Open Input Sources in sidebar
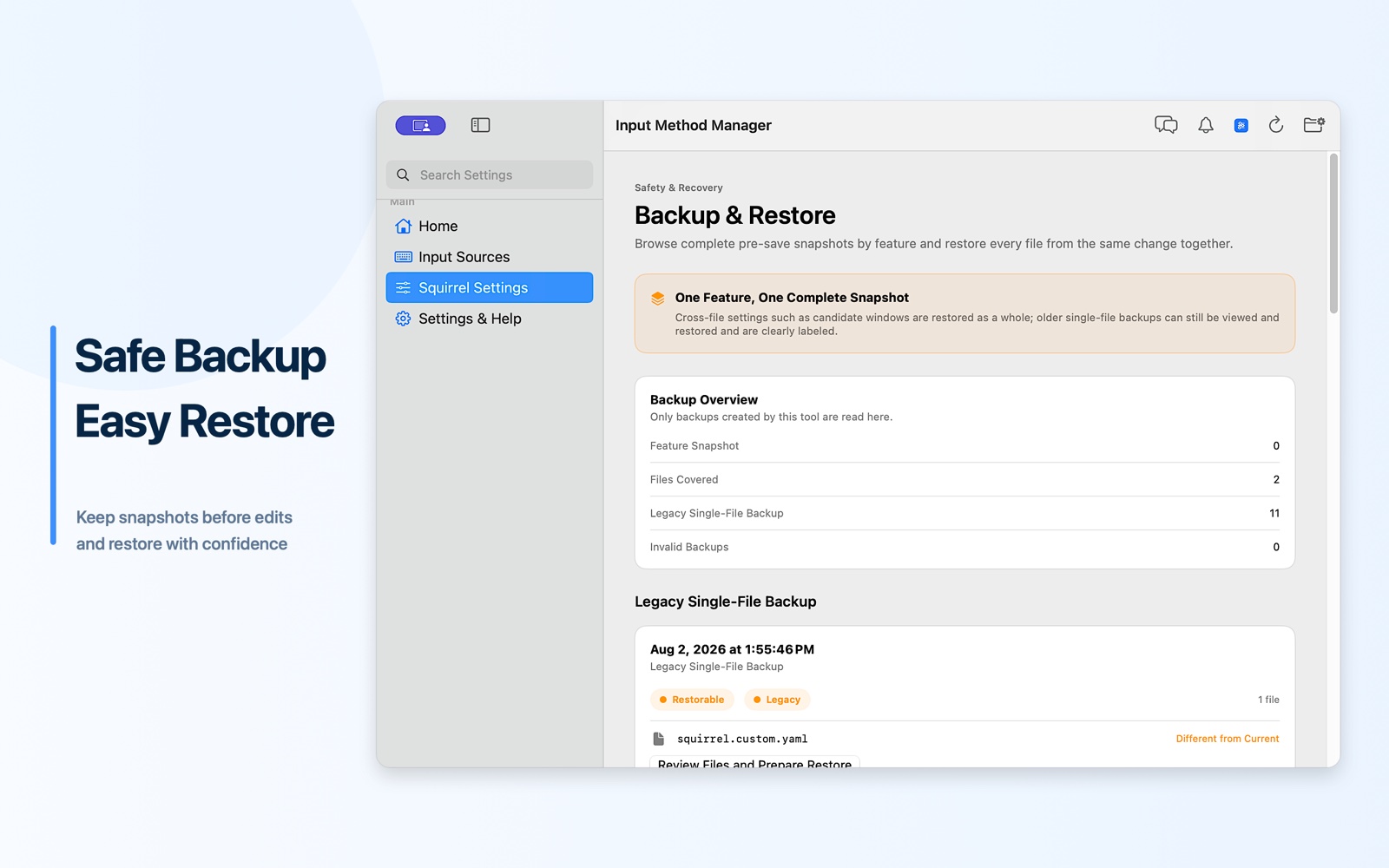This screenshot has height=868, width=1389. click(x=490, y=257)
